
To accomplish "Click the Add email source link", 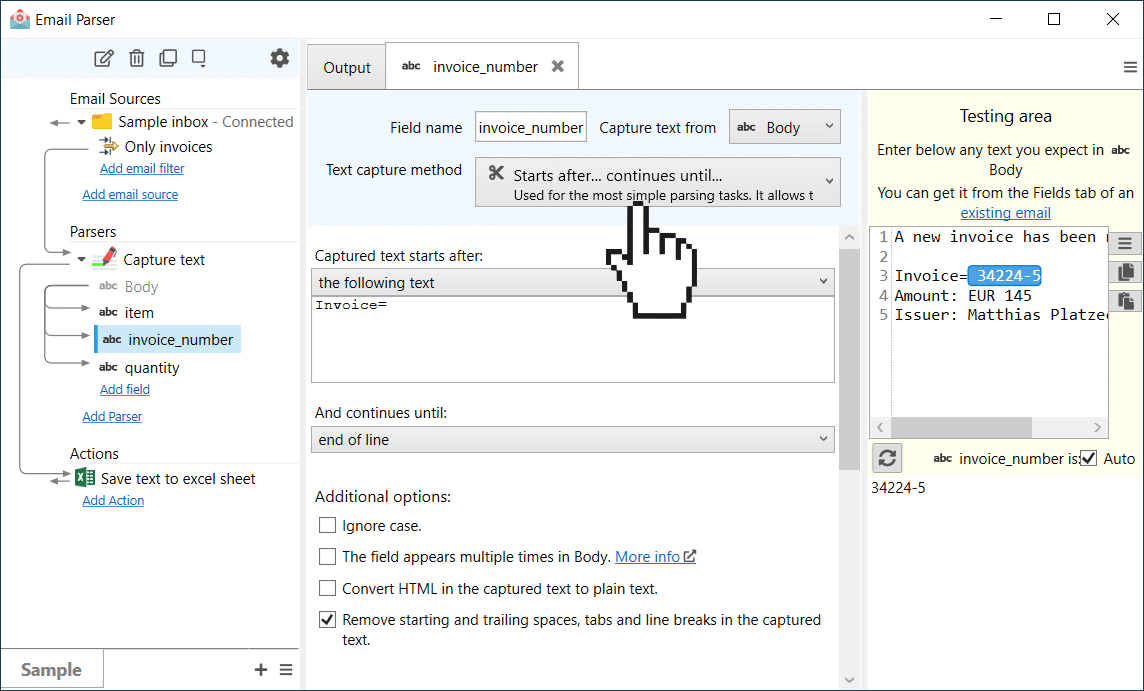I will click(x=130, y=195).
